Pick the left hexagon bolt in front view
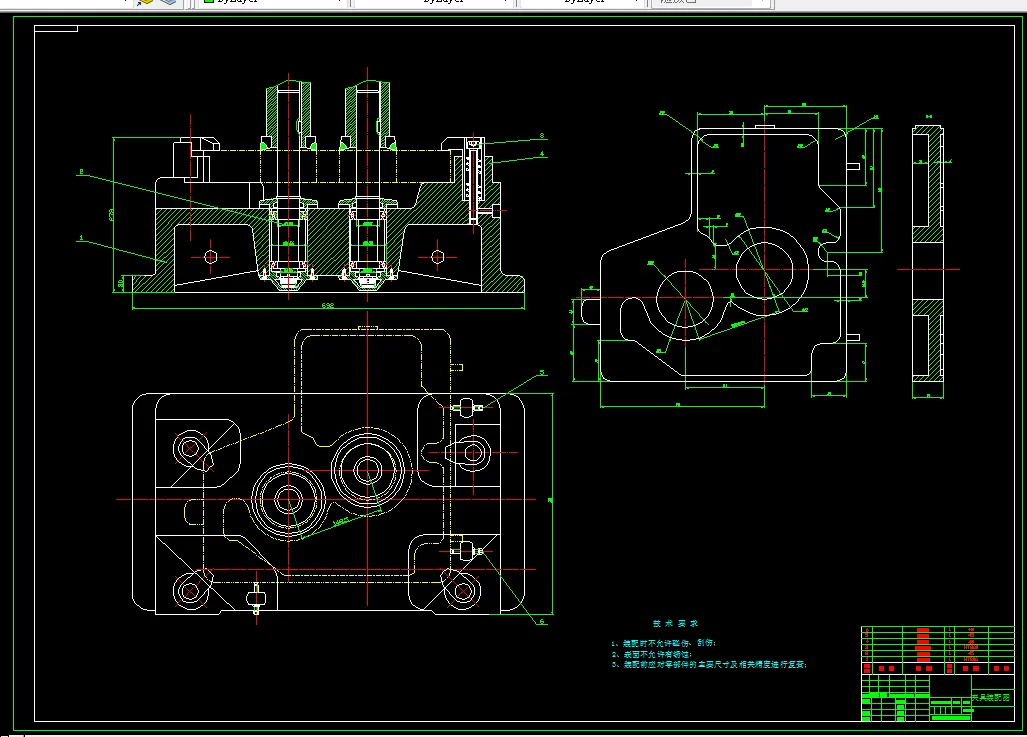Viewport: 1027px width, 737px height. (211, 257)
